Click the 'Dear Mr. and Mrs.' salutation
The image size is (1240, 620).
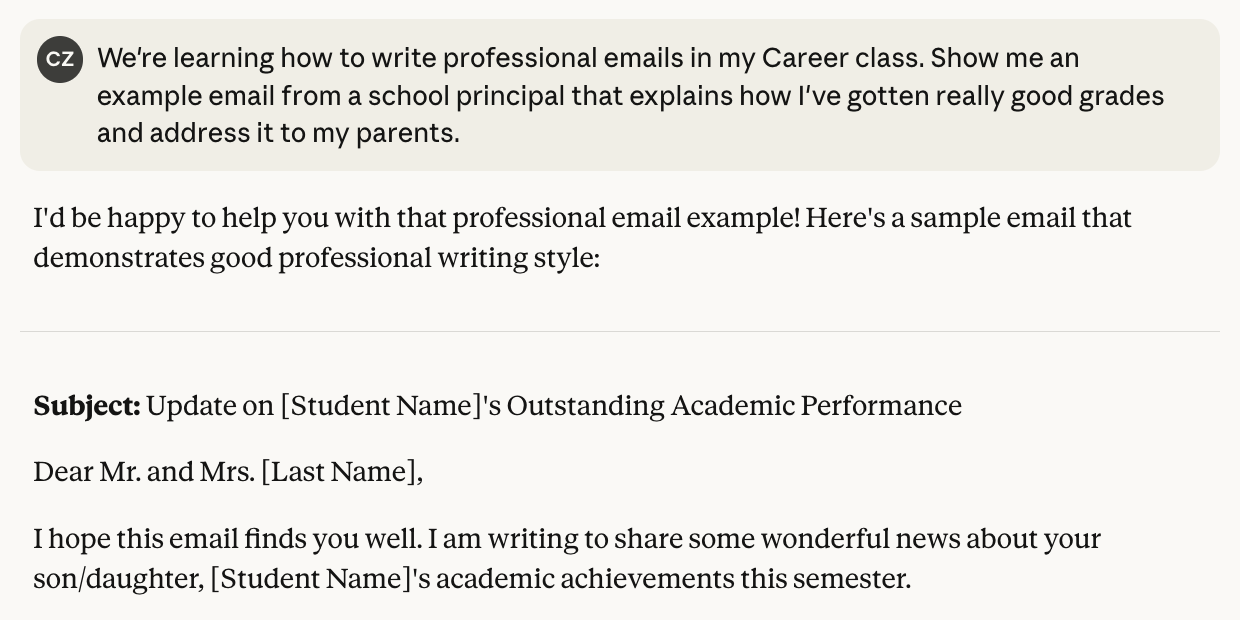coord(144,472)
